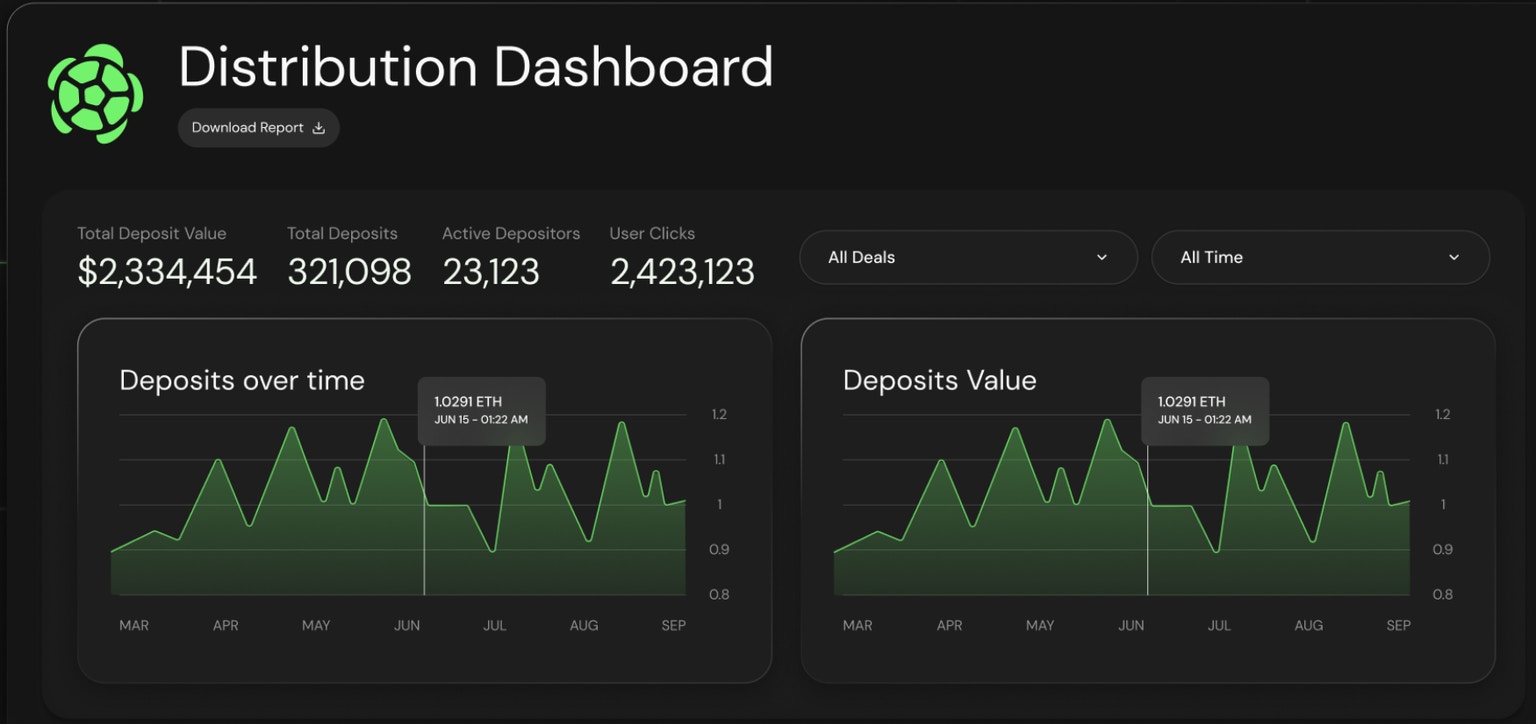Click the tooltip showing 1.0291 ETH on Deposits over time
Image resolution: width=1536 pixels, height=724 pixels.
[481, 410]
